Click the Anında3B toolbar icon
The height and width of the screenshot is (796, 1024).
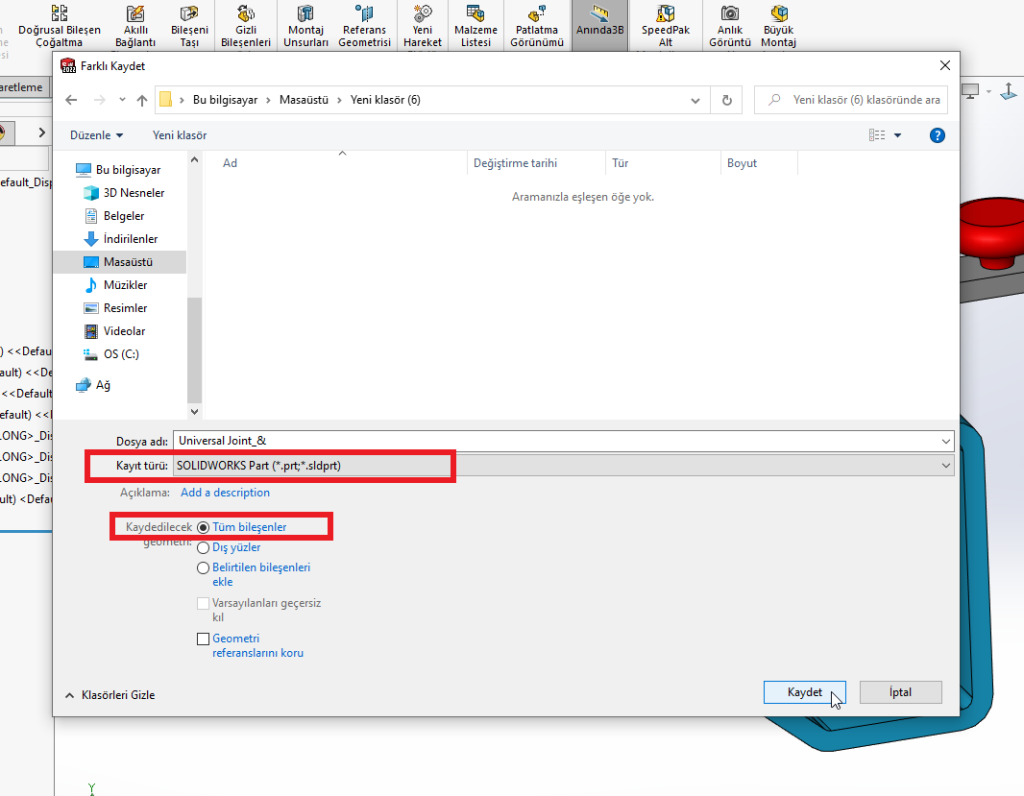pyautogui.click(x=599, y=15)
